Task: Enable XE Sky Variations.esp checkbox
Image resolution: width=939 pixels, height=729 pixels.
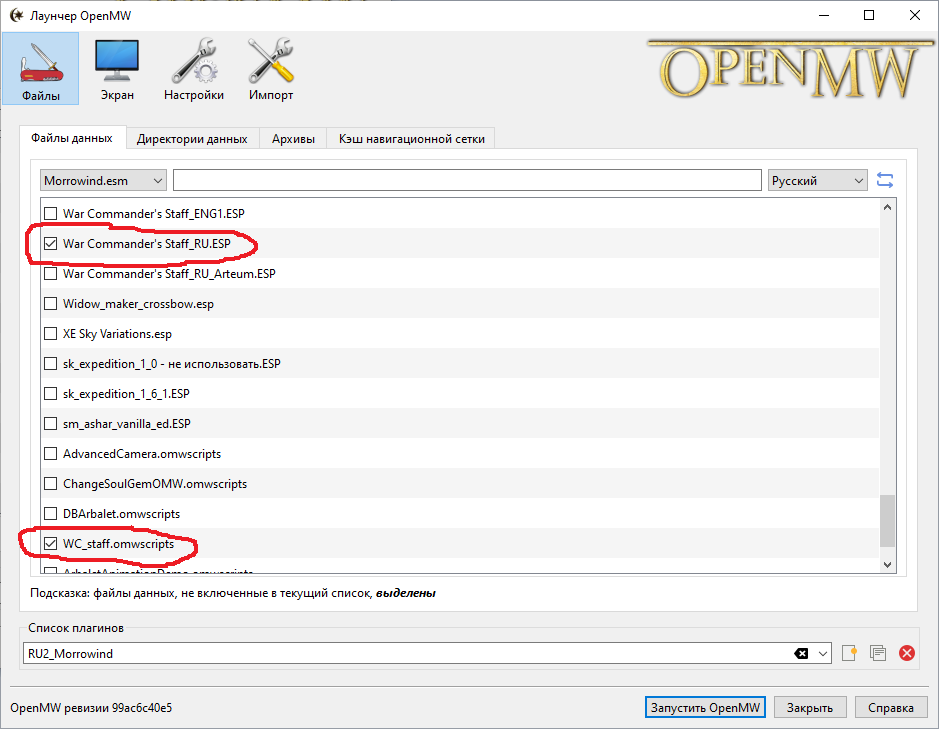Action: tap(51, 334)
